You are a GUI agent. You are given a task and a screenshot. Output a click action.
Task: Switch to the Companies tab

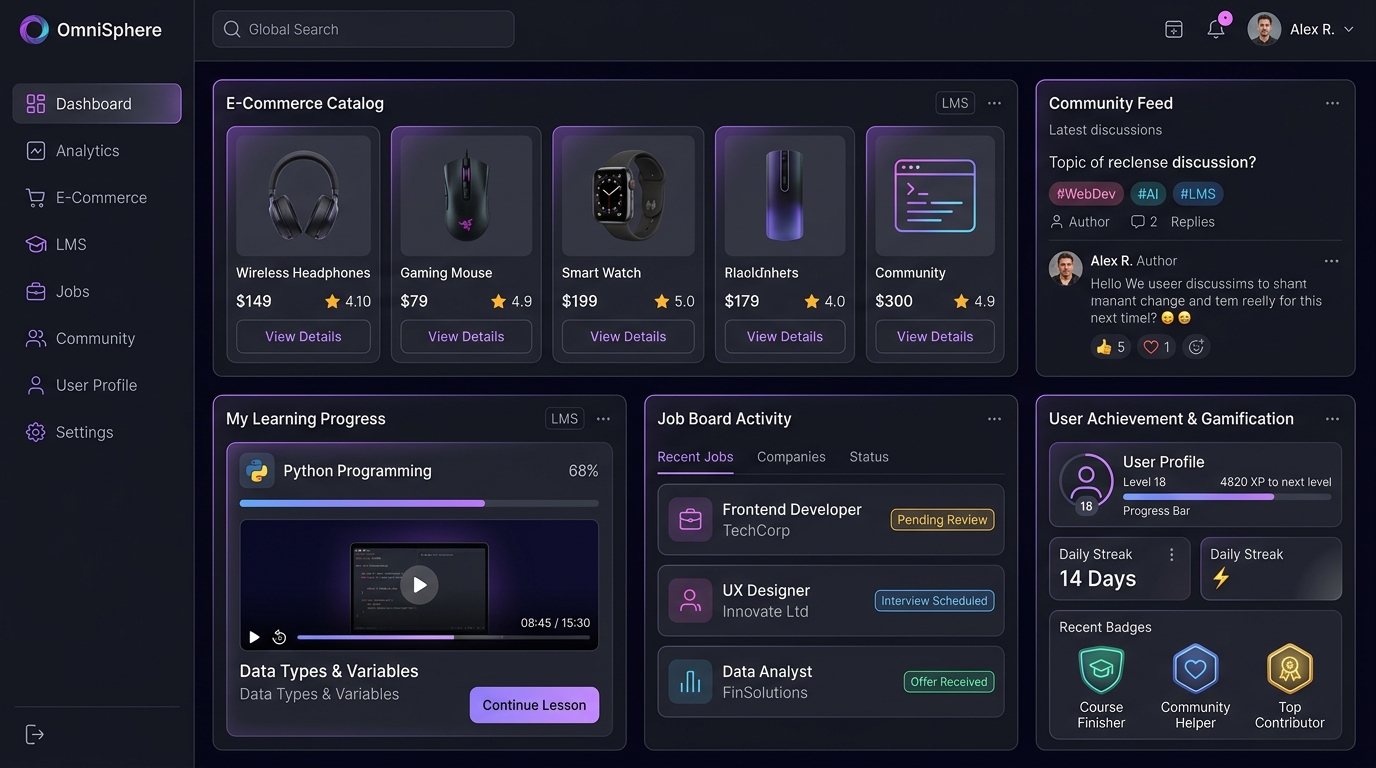tap(791, 457)
